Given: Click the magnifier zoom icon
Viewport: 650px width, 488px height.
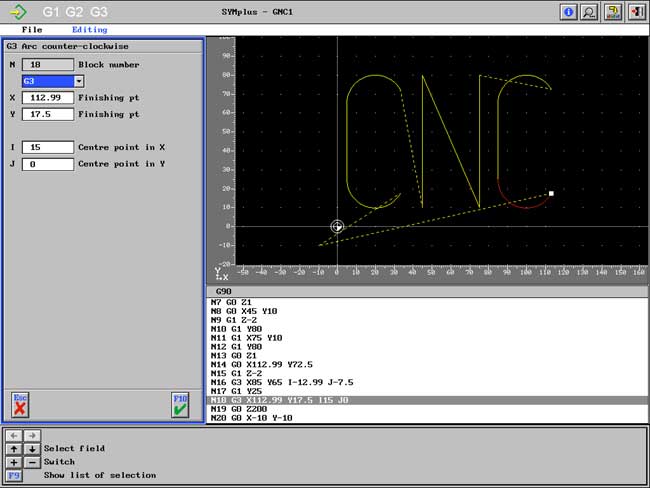Looking at the screenshot, I should [591, 12].
